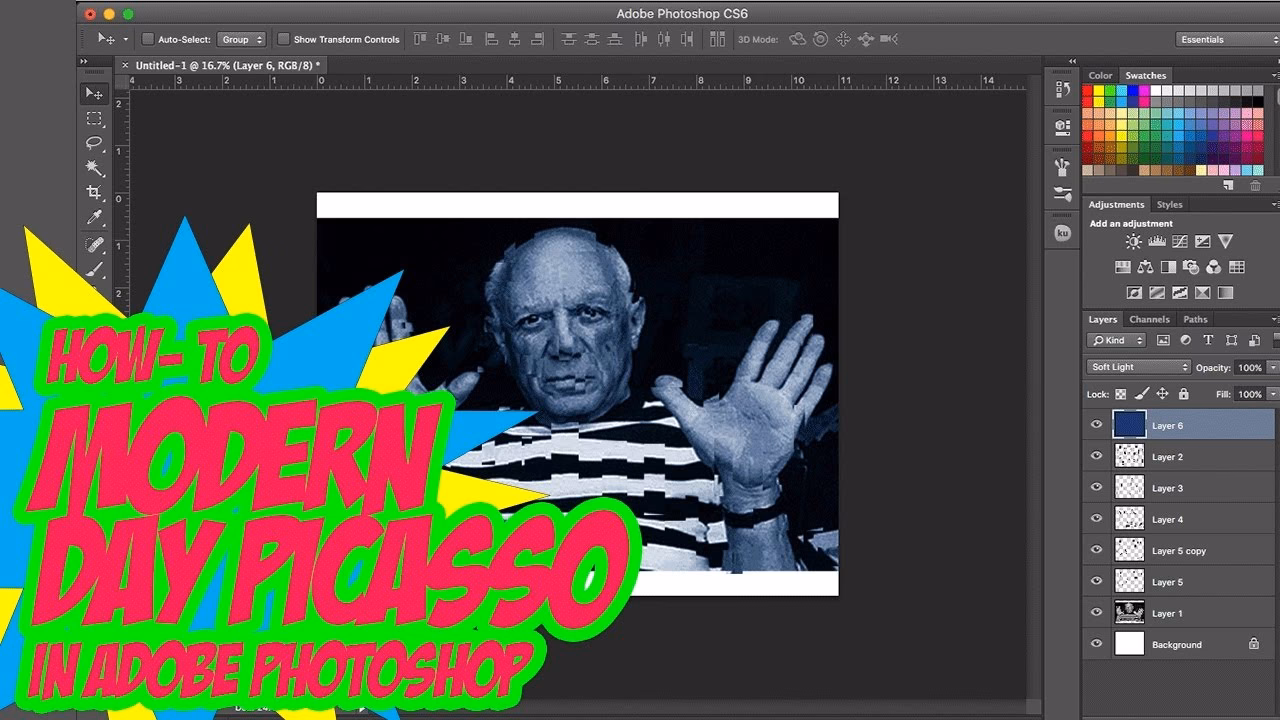The height and width of the screenshot is (720, 1280).
Task: Toggle Show Transform Controls in options bar
Action: 285,39
